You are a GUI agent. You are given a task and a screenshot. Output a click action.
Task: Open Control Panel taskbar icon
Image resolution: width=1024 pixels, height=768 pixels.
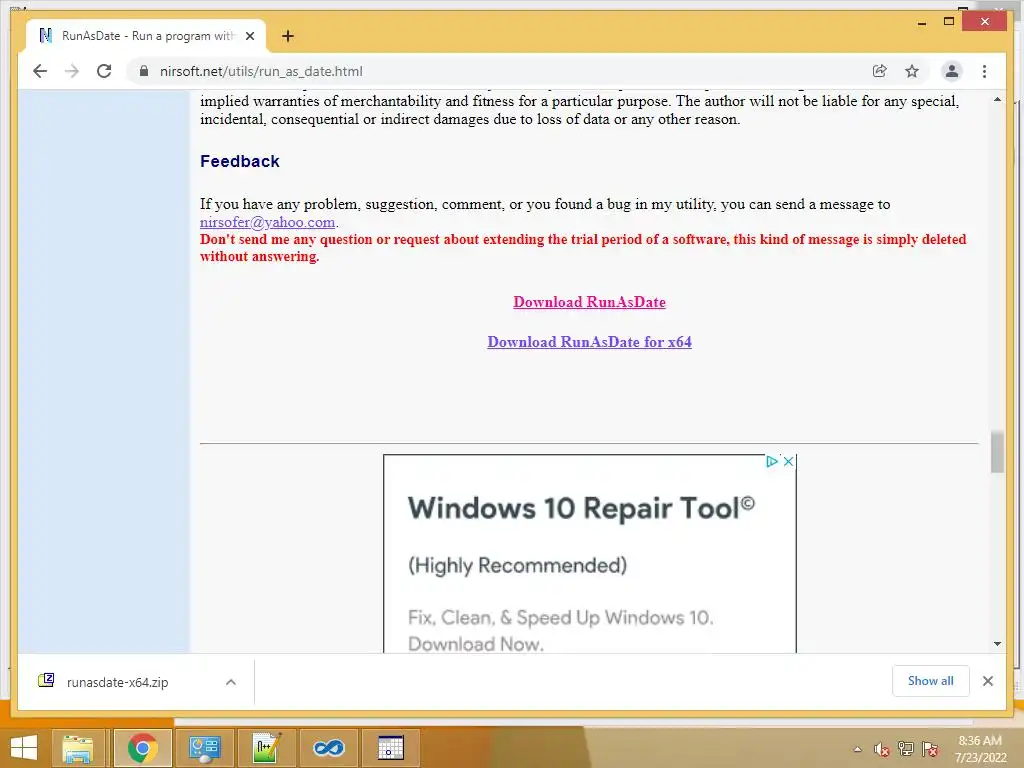coord(204,748)
